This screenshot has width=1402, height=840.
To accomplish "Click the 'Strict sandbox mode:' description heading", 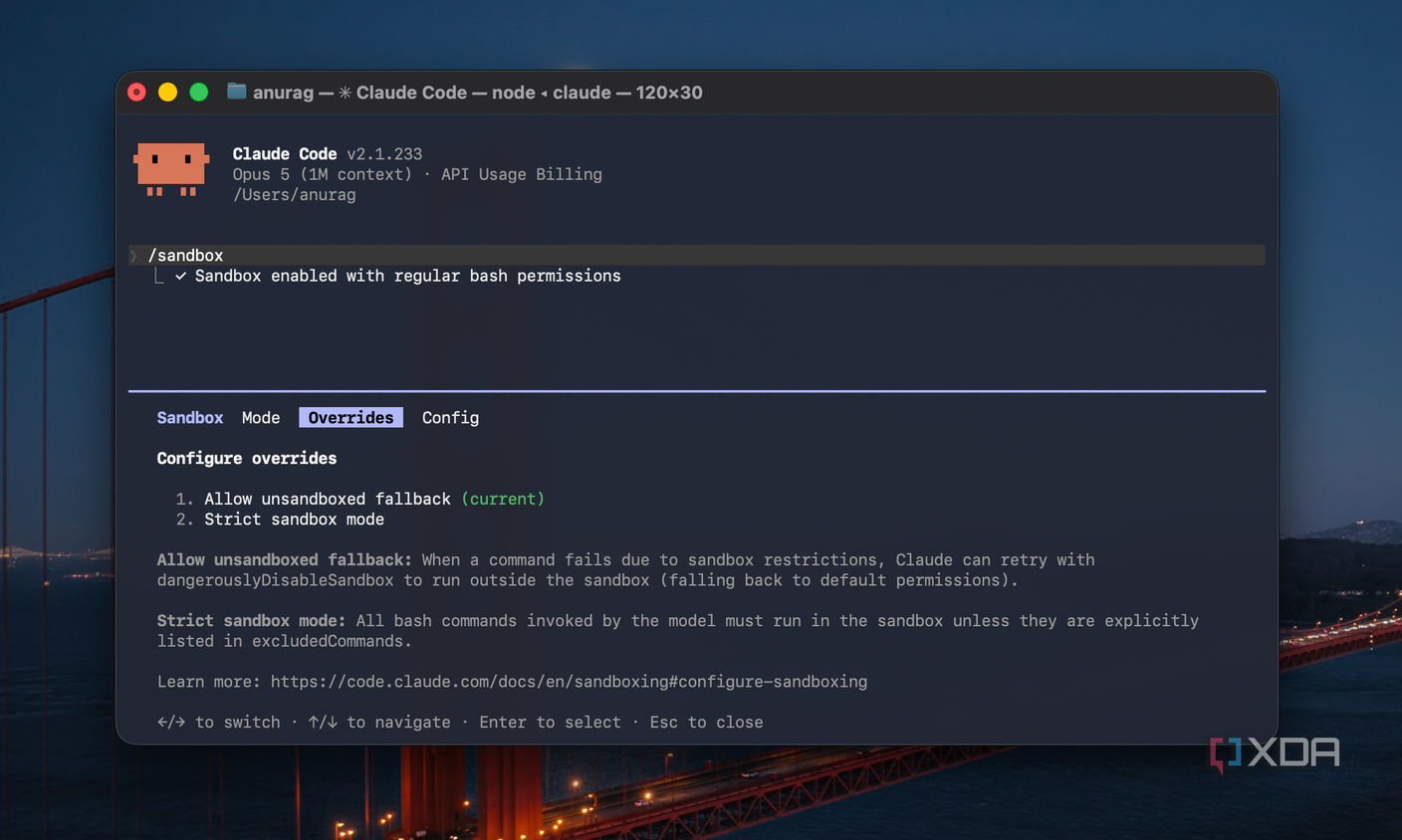I will tap(251, 621).
